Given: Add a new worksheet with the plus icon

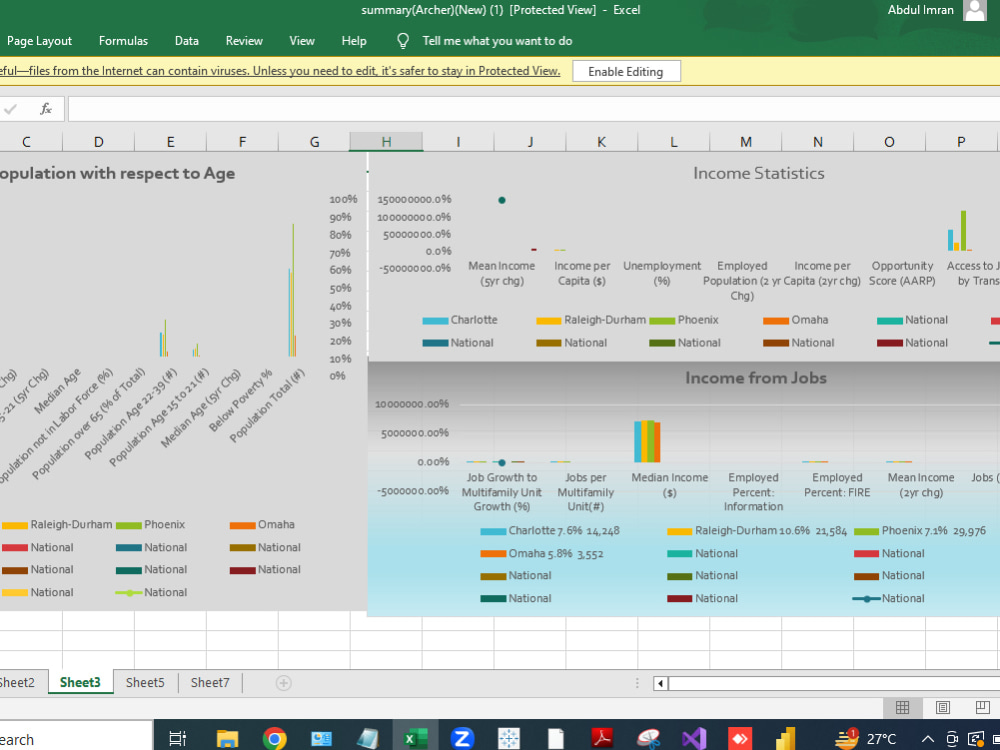Looking at the screenshot, I should point(283,683).
